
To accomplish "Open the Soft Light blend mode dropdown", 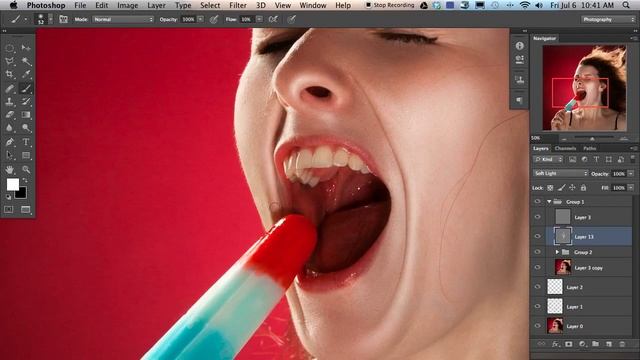I will point(560,173).
